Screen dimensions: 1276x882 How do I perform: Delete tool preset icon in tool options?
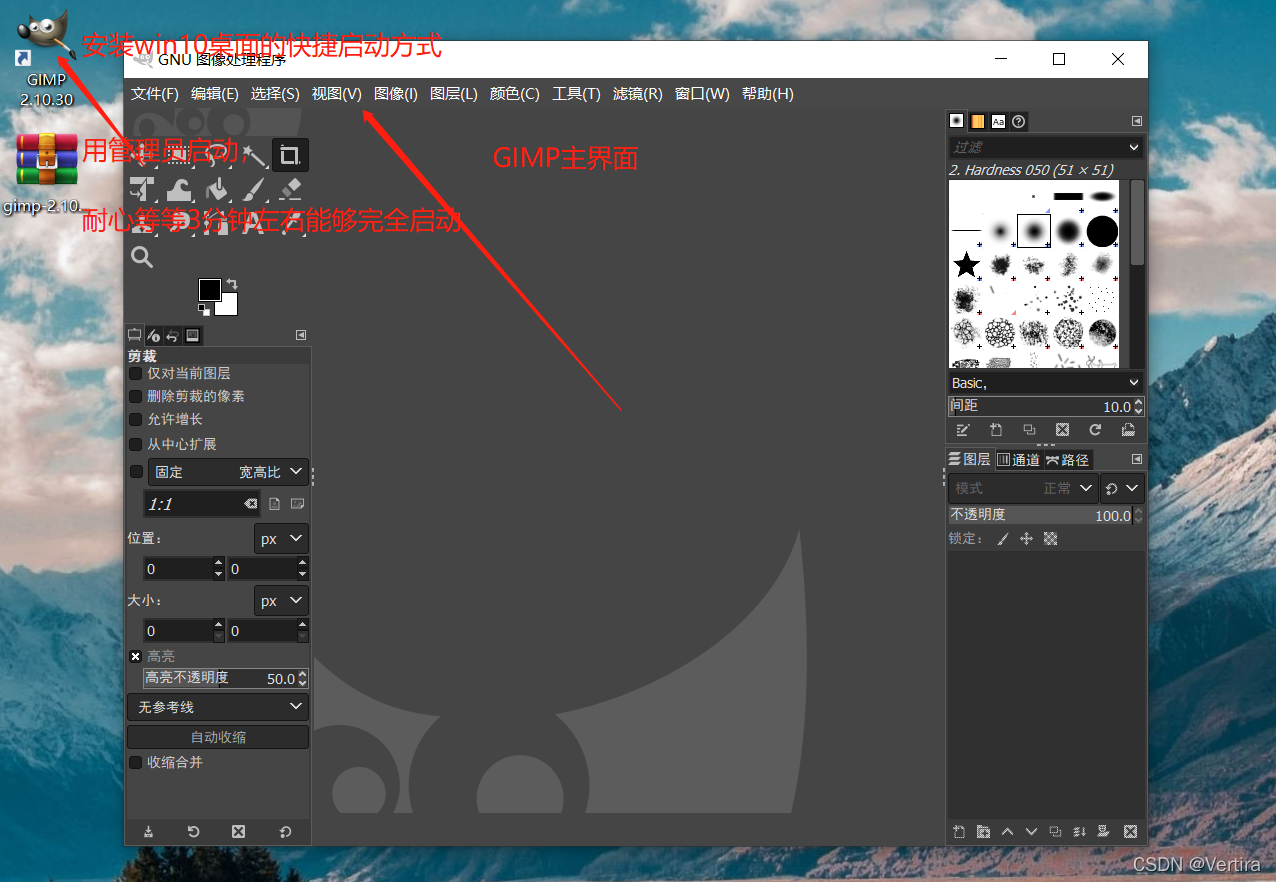238,831
